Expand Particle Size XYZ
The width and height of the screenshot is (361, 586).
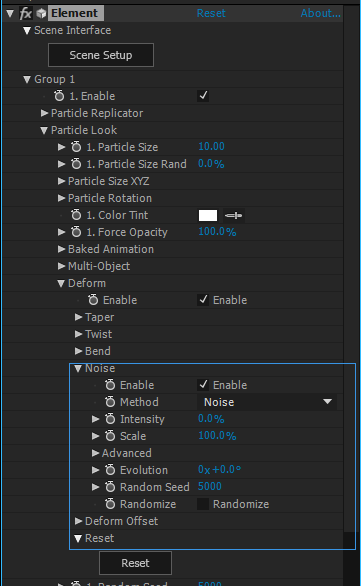61,181
